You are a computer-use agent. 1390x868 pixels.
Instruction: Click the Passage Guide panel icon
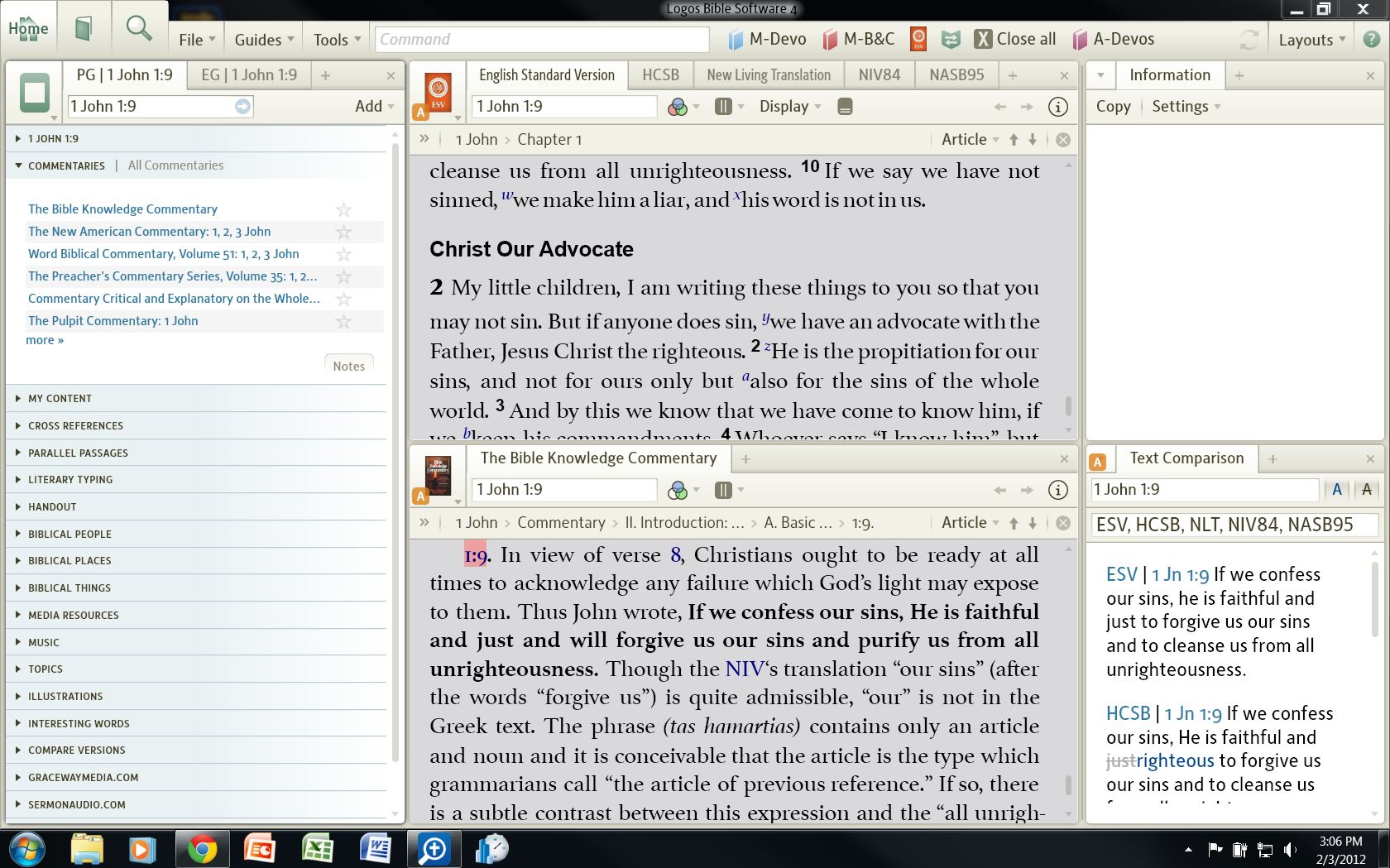pyautogui.click(x=35, y=93)
